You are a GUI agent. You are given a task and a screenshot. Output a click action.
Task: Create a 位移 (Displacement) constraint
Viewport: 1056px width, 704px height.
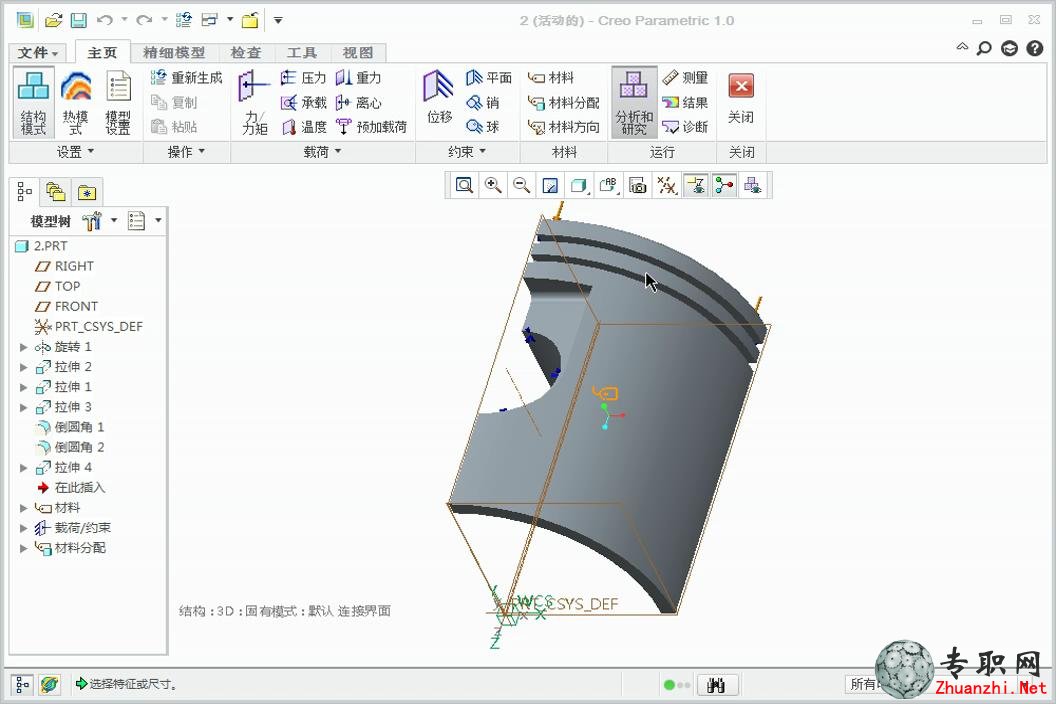click(x=439, y=98)
